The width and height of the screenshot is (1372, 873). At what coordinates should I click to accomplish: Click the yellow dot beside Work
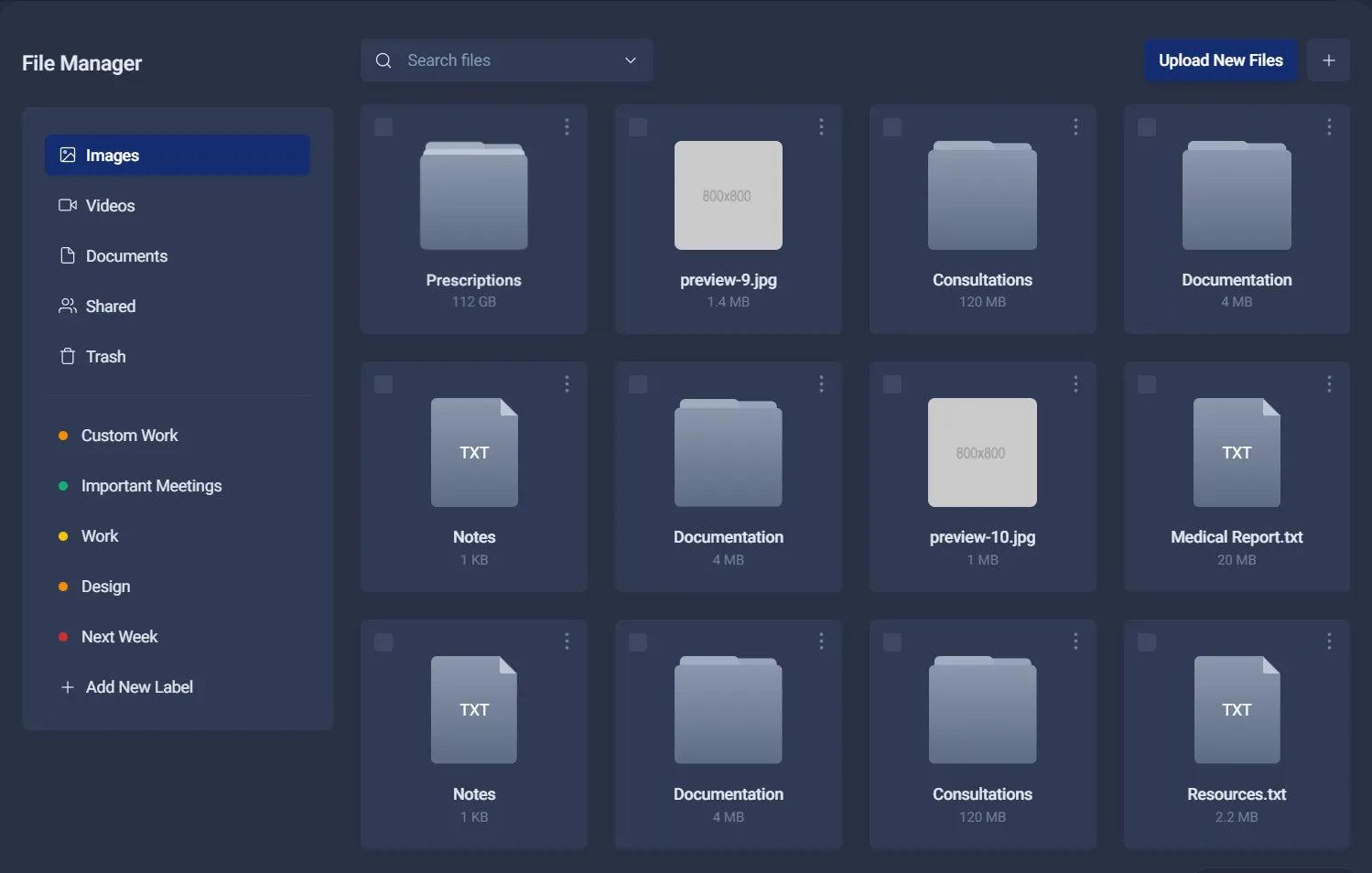pyautogui.click(x=63, y=536)
